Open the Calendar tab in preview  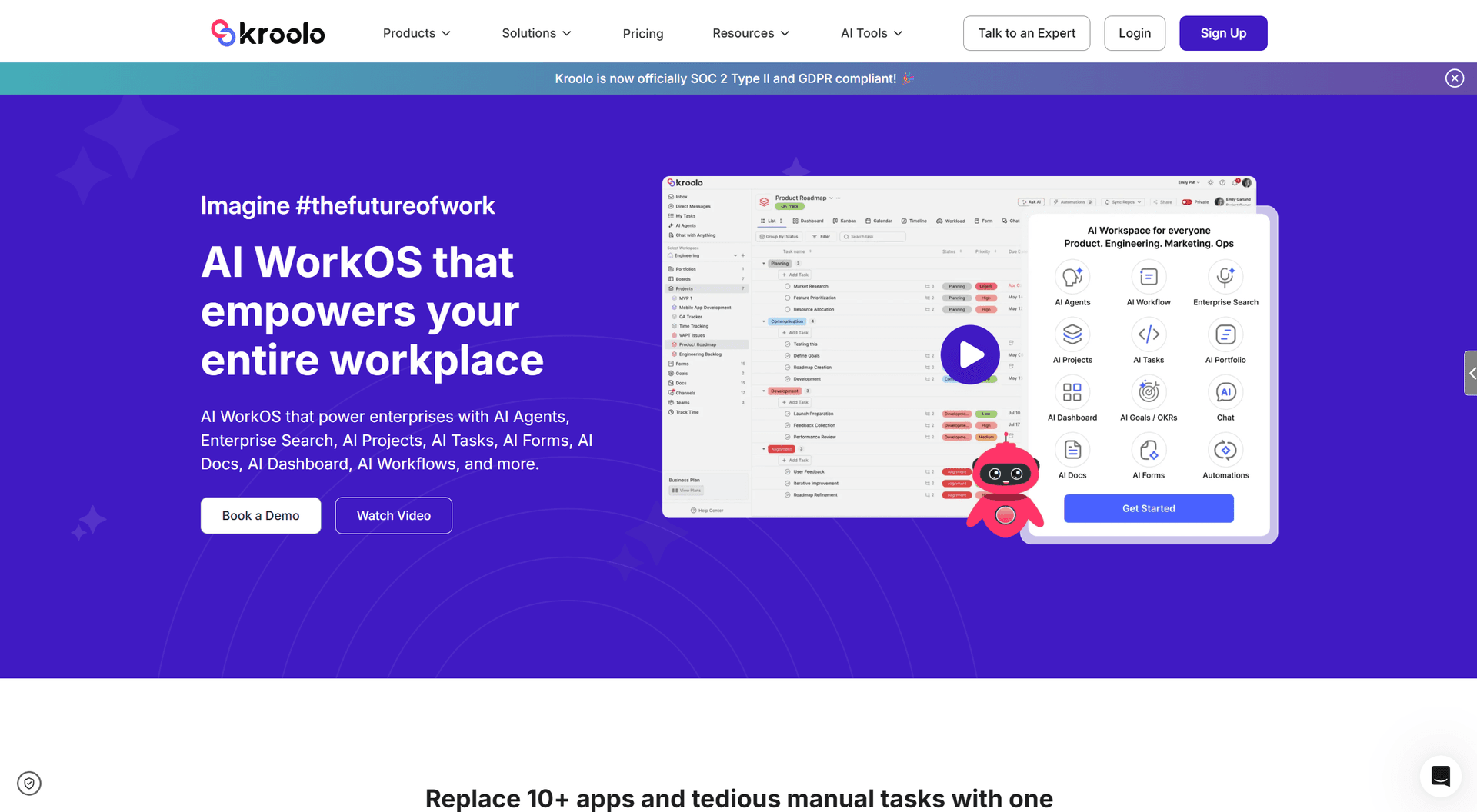(x=879, y=221)
